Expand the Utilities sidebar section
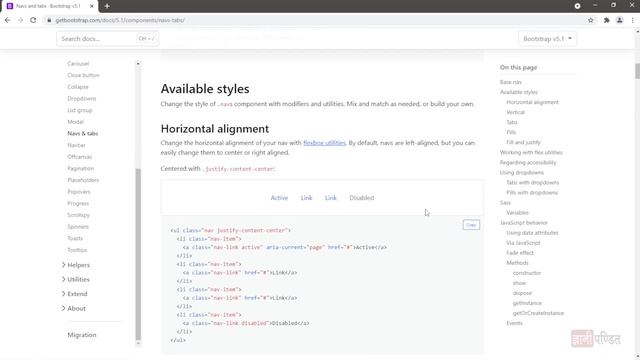Image resolution: width=640 pixels, height=360 pixels. (76, 279)
